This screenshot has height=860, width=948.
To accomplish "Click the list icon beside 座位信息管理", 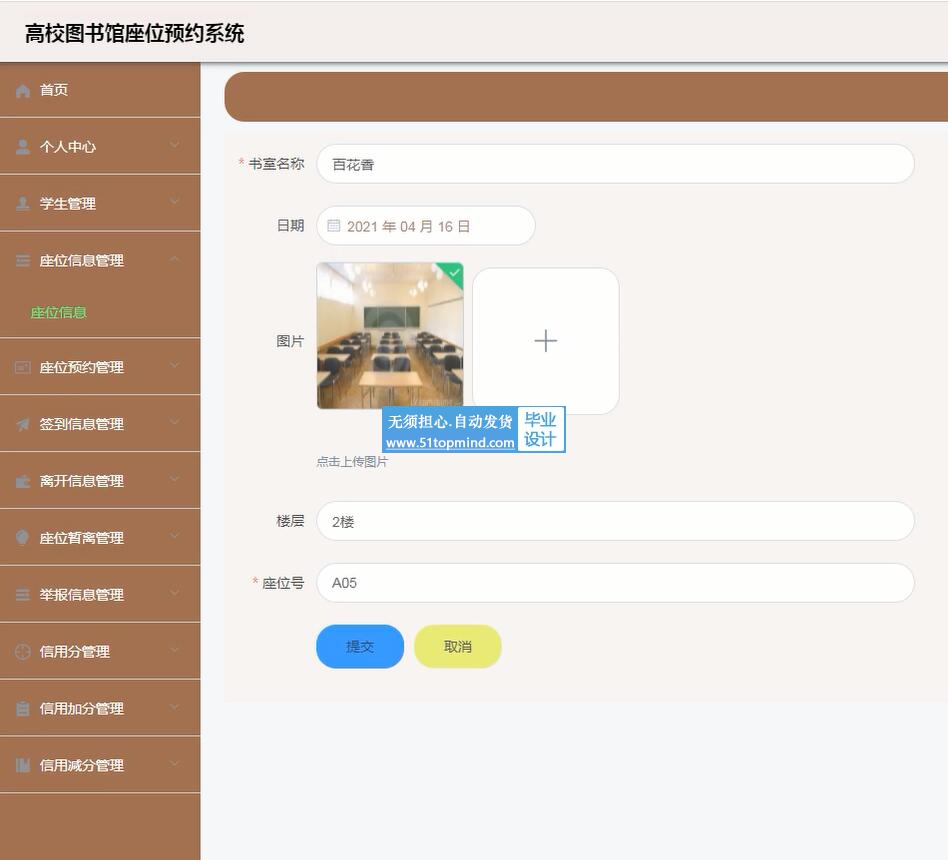I will pyautogui.click(x=23, y=261).
